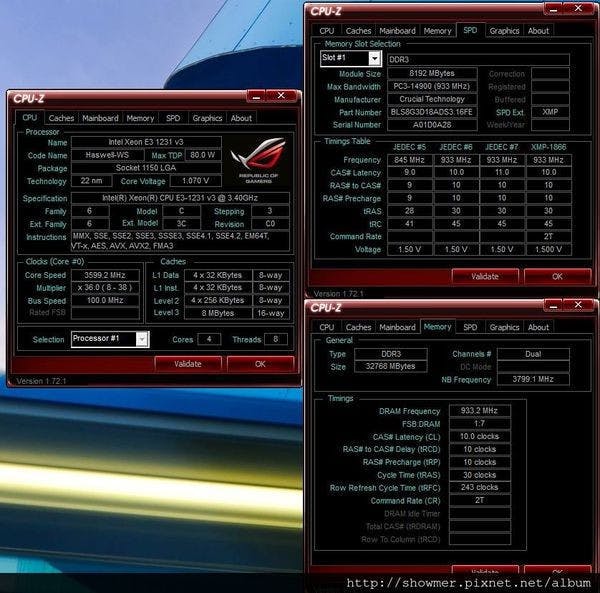Click the '32768 MBytes' memory size value
The image size is (600, 593).
click(x=391, y=366)
